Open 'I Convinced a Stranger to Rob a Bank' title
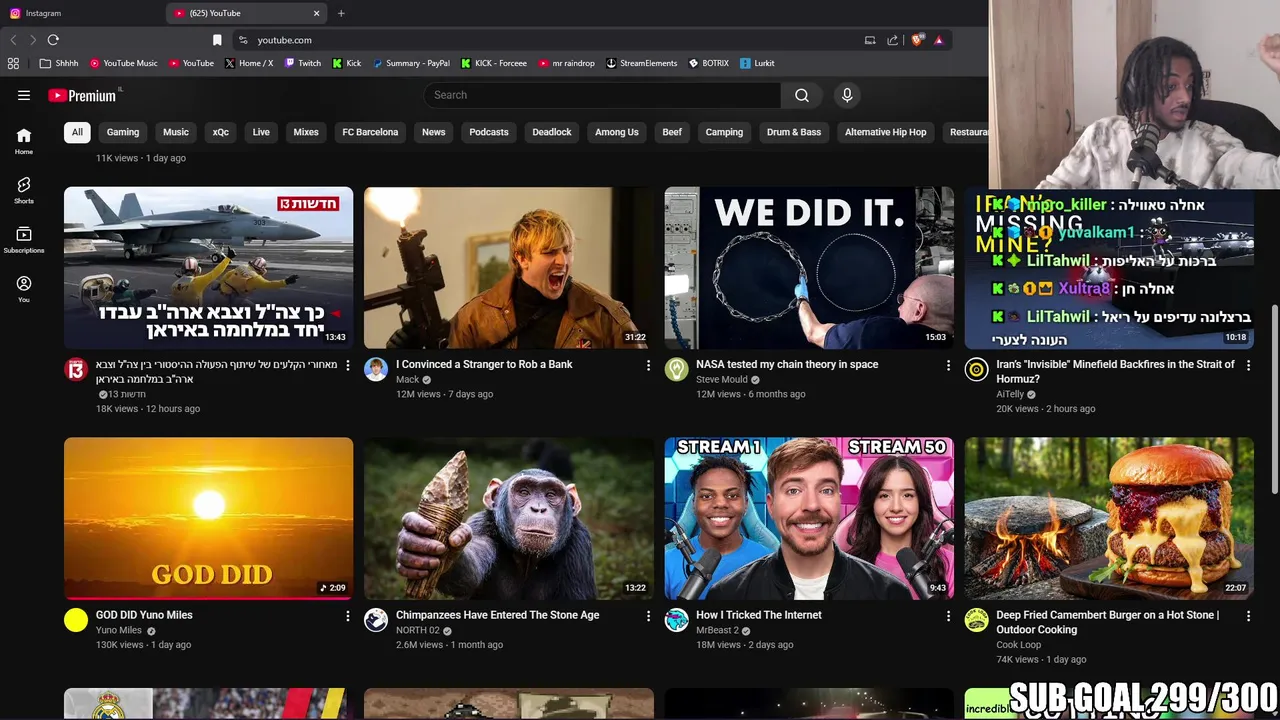Viewport: 1280px width, 720px height. (484, 365)
